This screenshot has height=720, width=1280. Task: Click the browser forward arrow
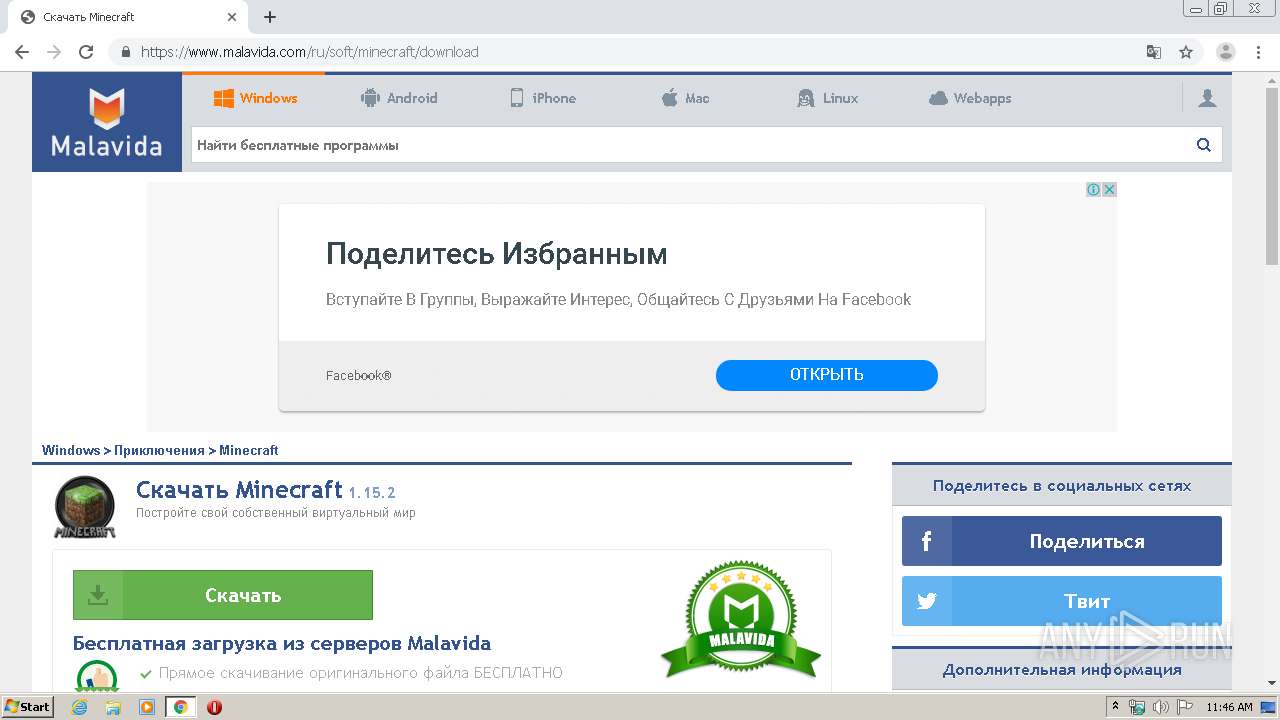click(54, 52)
